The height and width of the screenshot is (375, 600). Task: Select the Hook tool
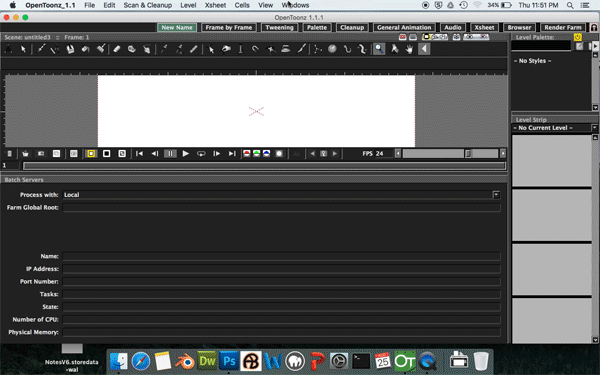(x=347, y=49)
